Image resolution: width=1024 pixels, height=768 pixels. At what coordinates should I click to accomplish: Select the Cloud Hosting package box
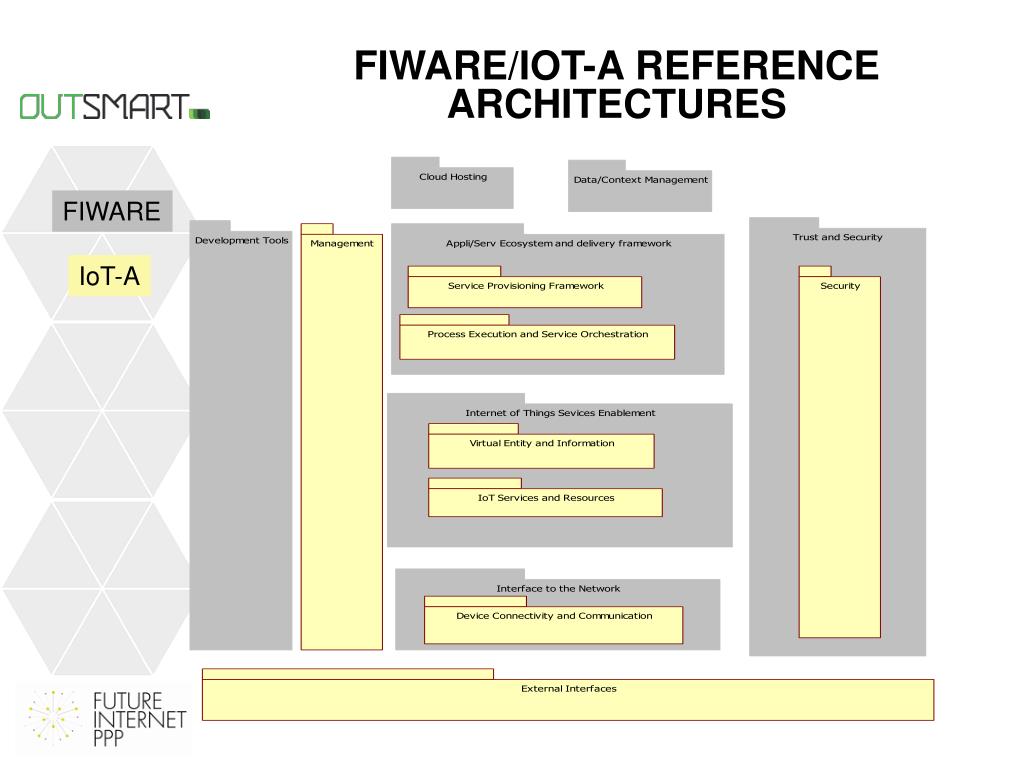(x=453, y=183)
